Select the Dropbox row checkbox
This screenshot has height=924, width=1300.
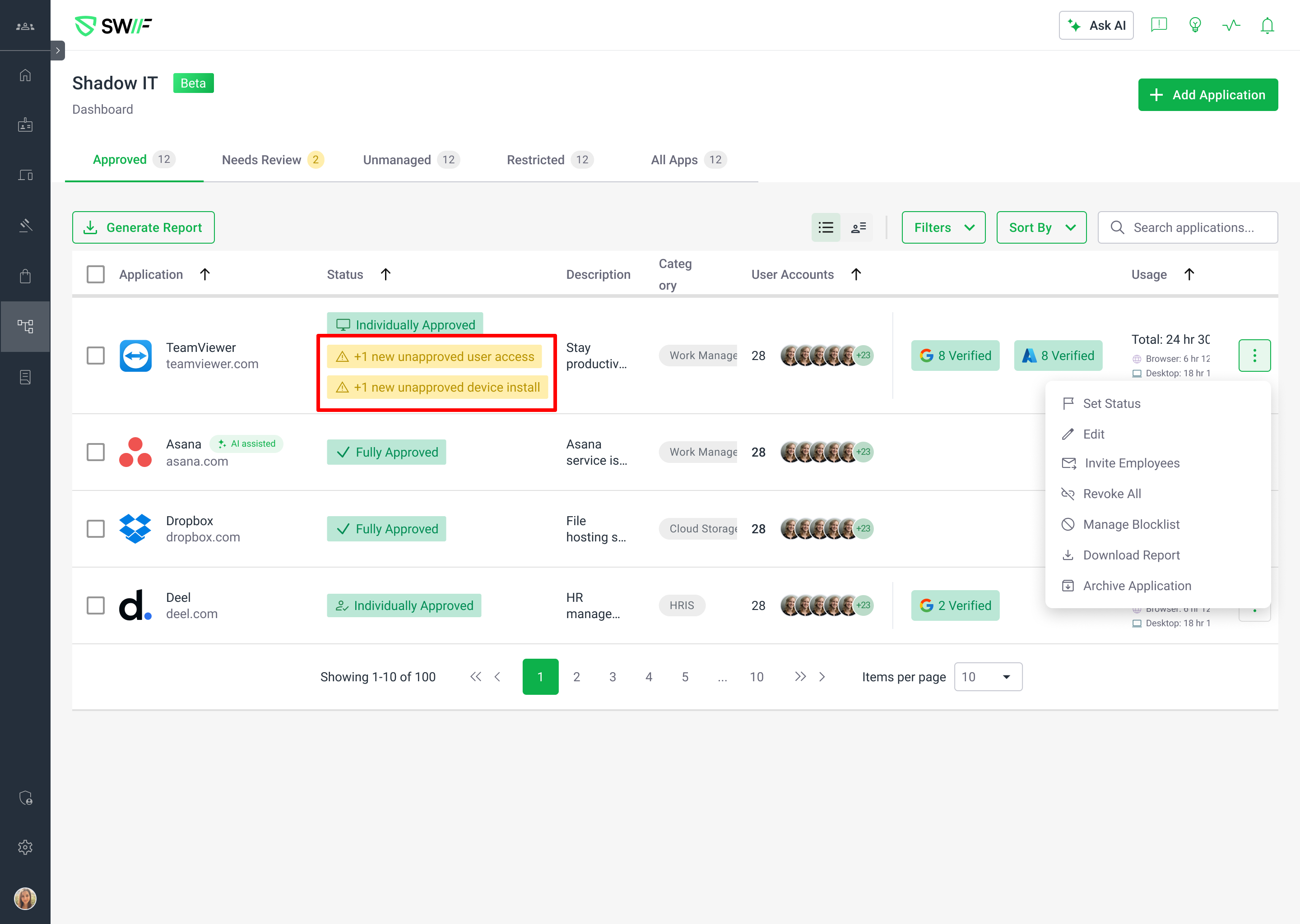click(x=96, y=529)
